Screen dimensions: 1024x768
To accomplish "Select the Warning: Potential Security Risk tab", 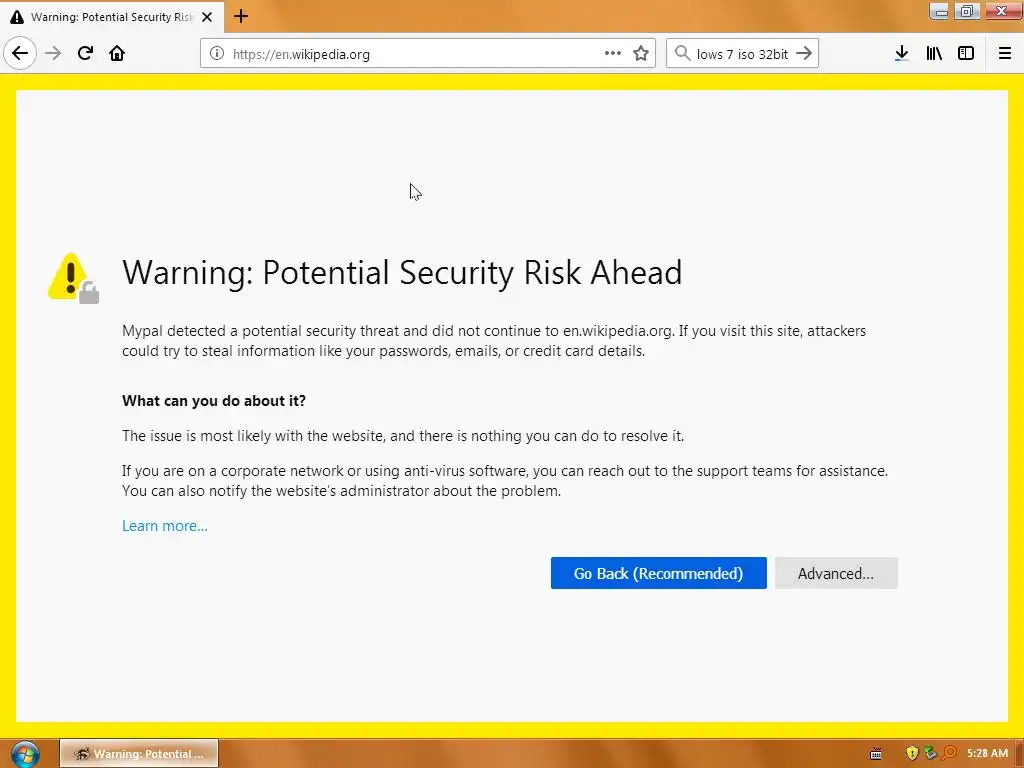I will [x=112, y=17].
